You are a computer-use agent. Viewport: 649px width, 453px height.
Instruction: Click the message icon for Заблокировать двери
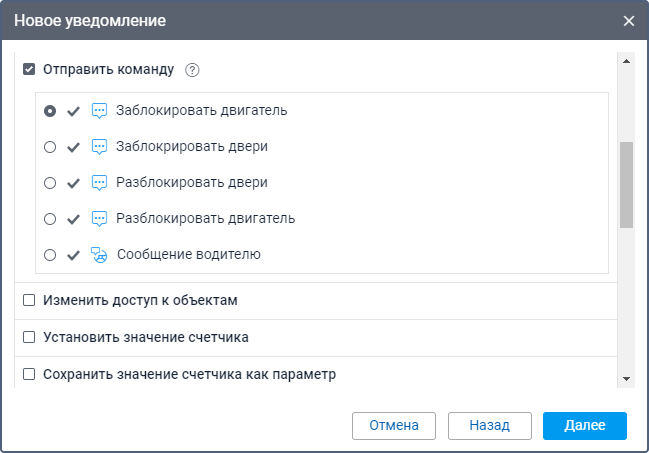[99, 147]
